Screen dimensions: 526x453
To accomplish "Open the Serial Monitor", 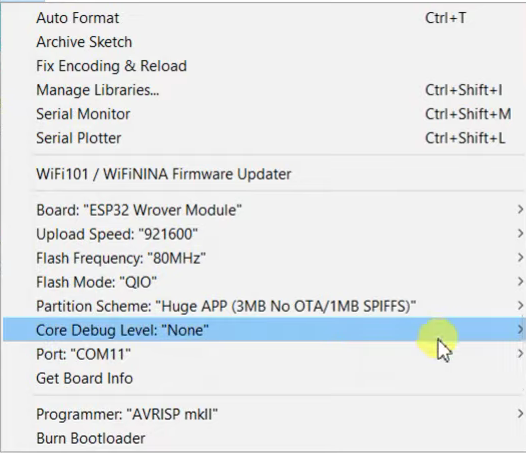I will (264, 114).
